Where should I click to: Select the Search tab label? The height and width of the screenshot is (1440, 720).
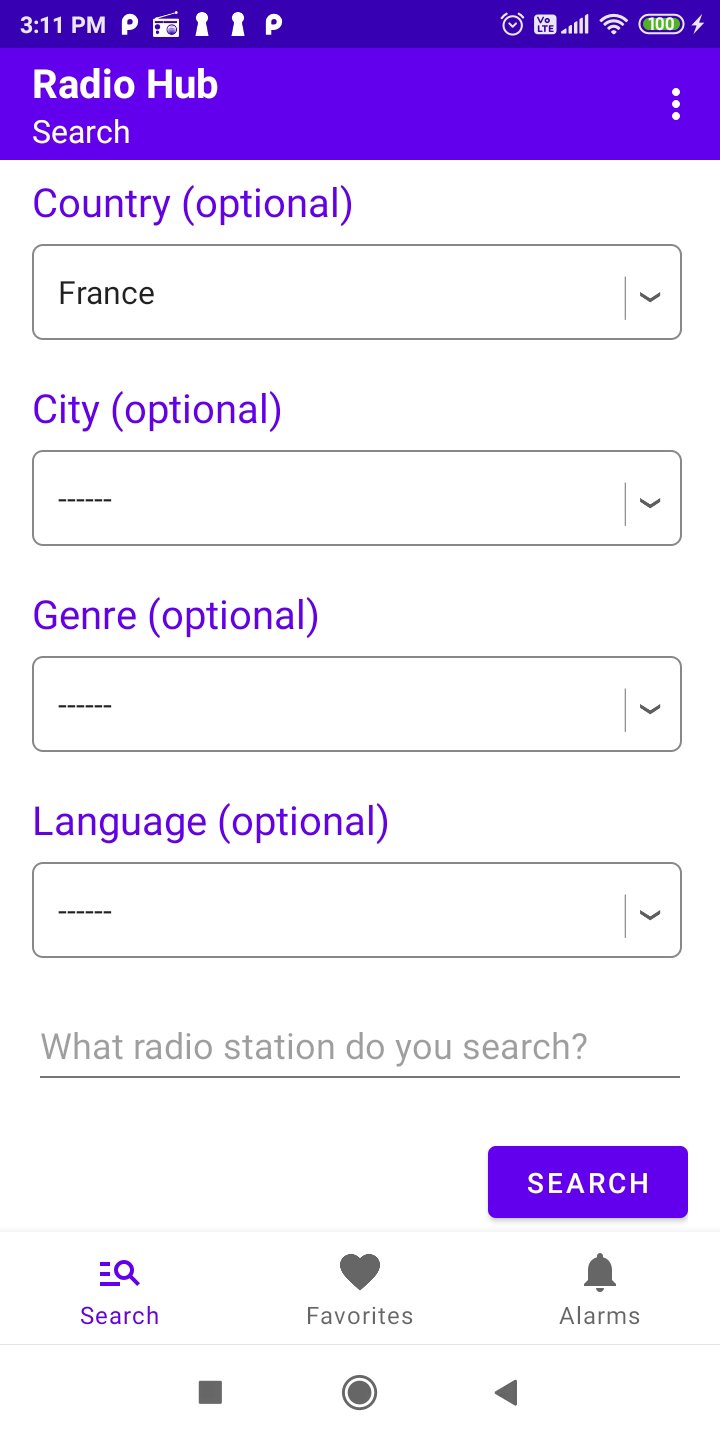tap(120, 1316)
